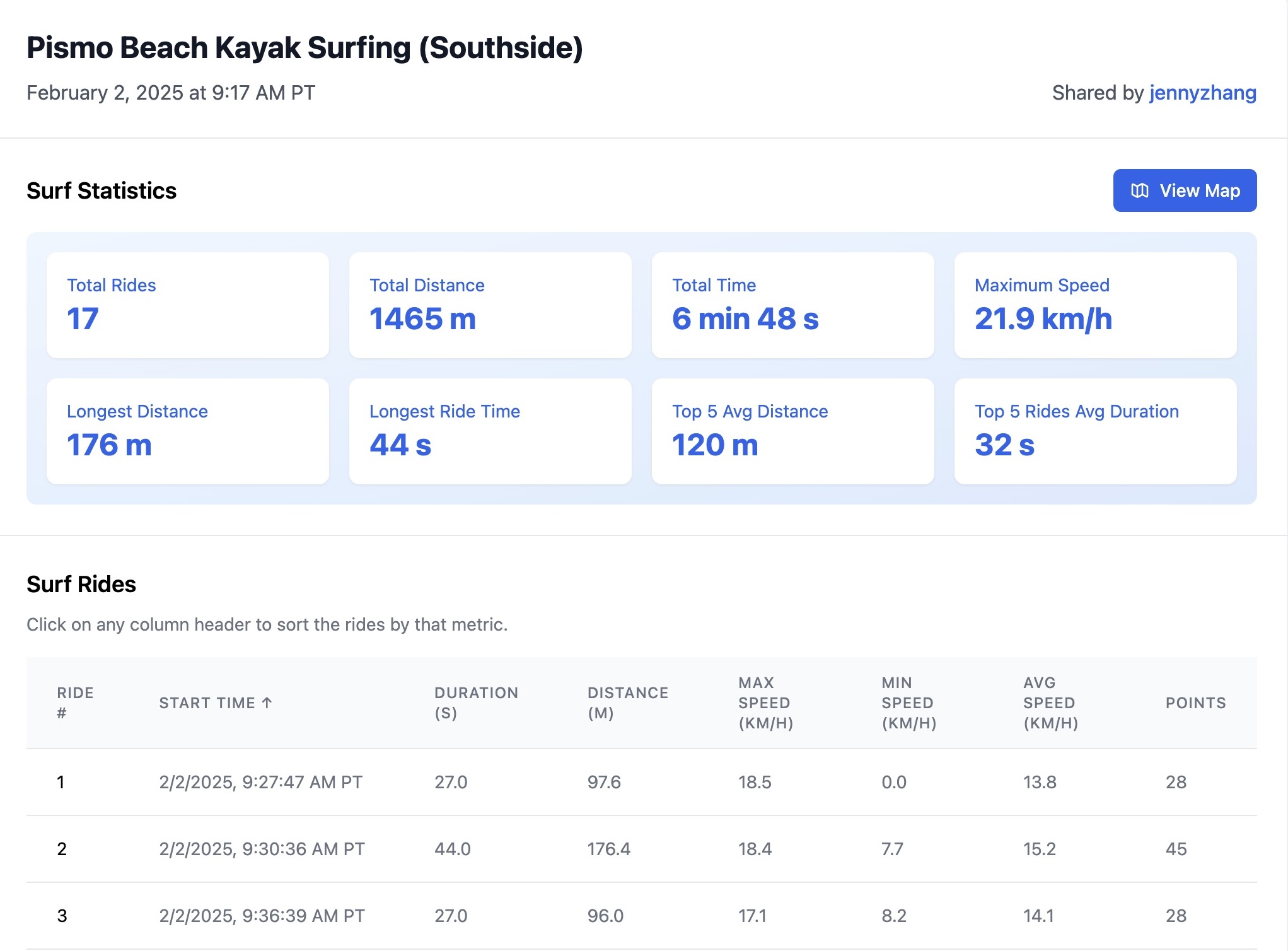Click the Top 5 Avg Distance card

[792, 431]
